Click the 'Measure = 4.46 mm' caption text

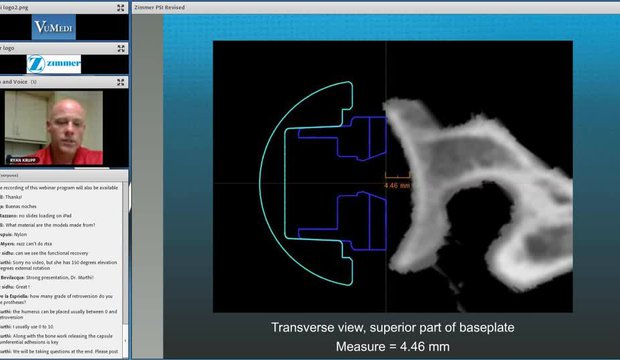coord(393,347)
